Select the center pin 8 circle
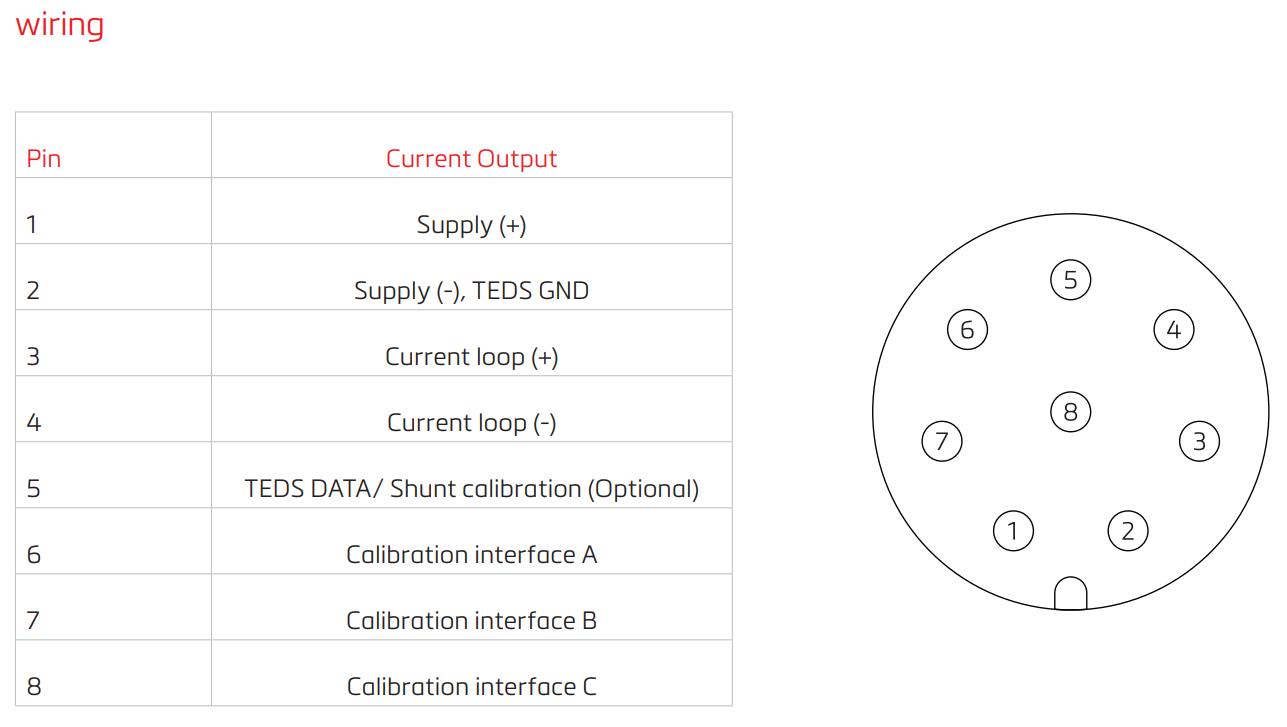The image size is (1287, 727). (1070, 411)
